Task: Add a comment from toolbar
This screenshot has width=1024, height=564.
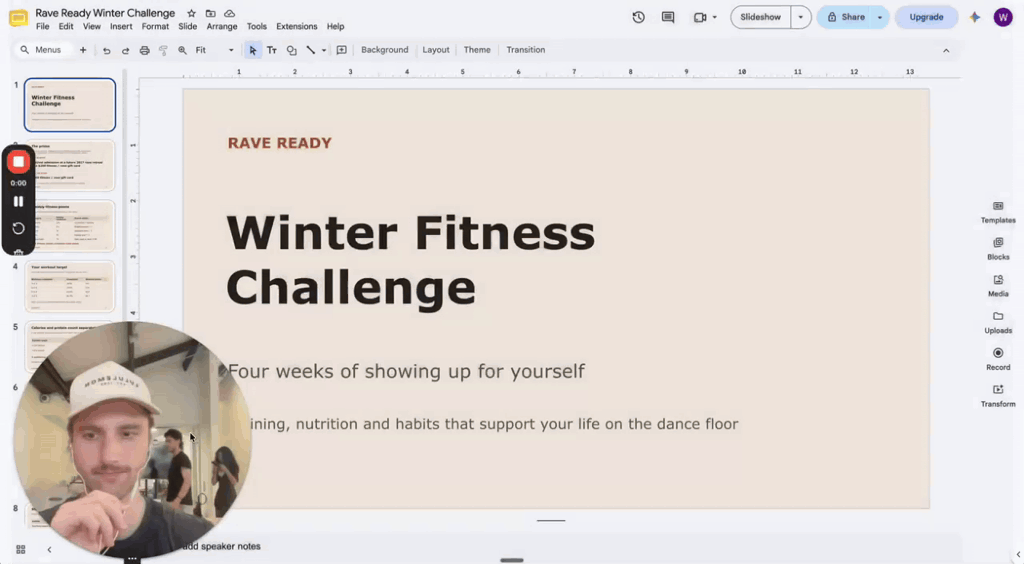Action: pyautogui.click(x=342, y=50)
